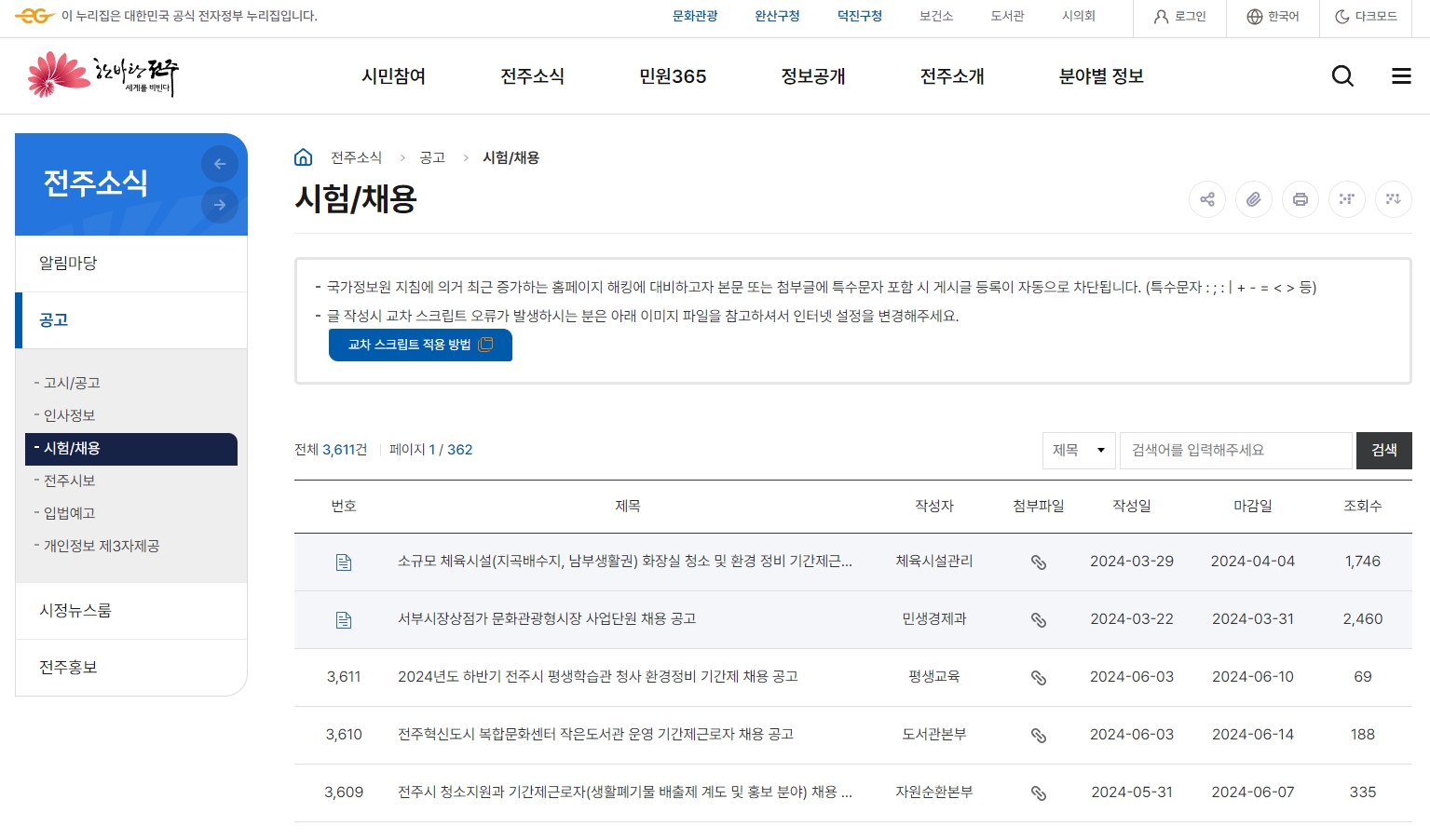Click notice document icon in 서부시장상점가 row

tap(344, 620)
